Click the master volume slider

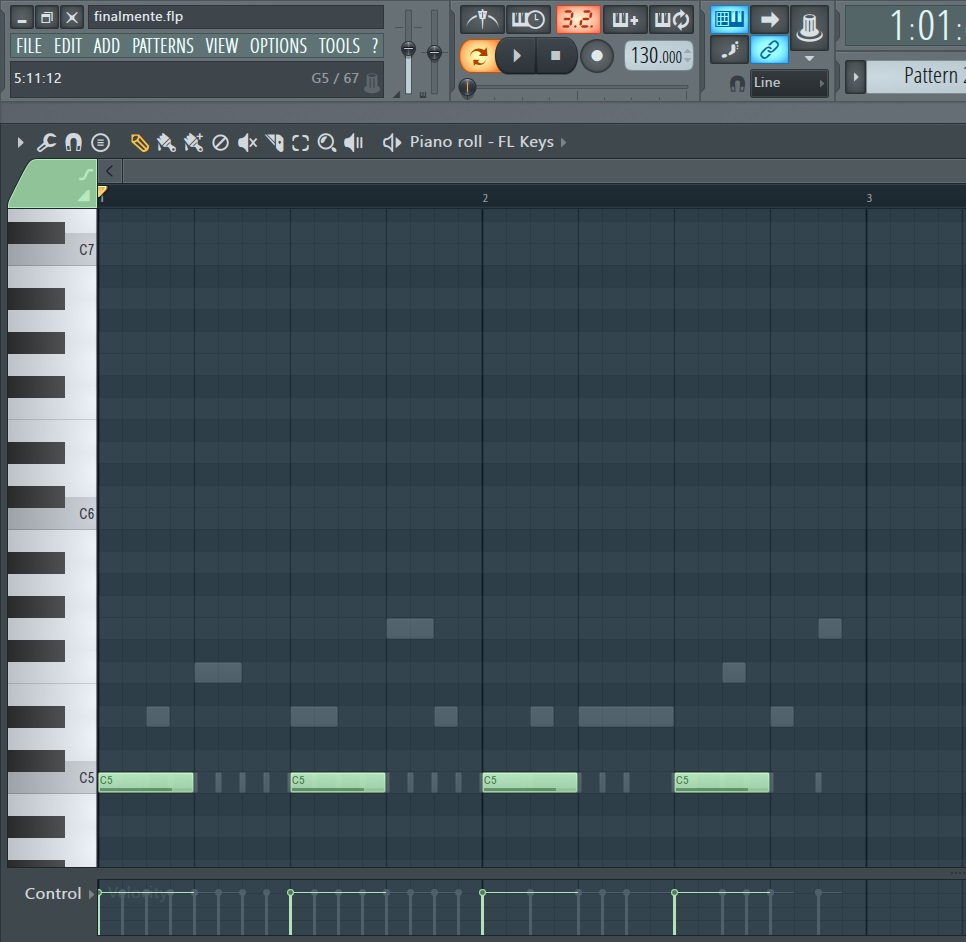click(408, 52)
